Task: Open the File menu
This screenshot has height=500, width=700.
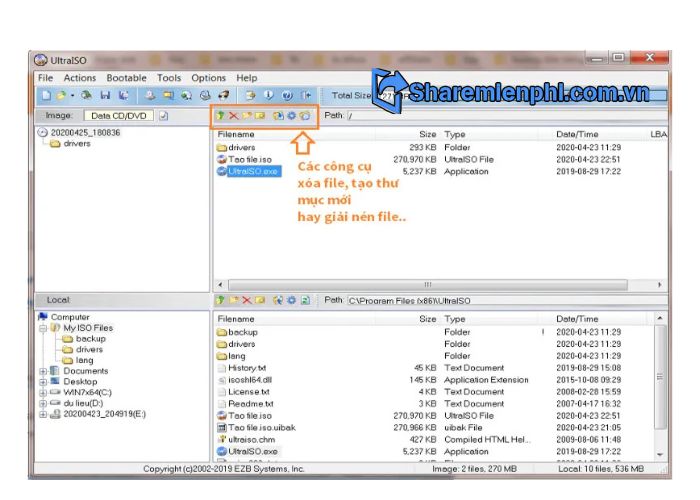Action: 46,78
